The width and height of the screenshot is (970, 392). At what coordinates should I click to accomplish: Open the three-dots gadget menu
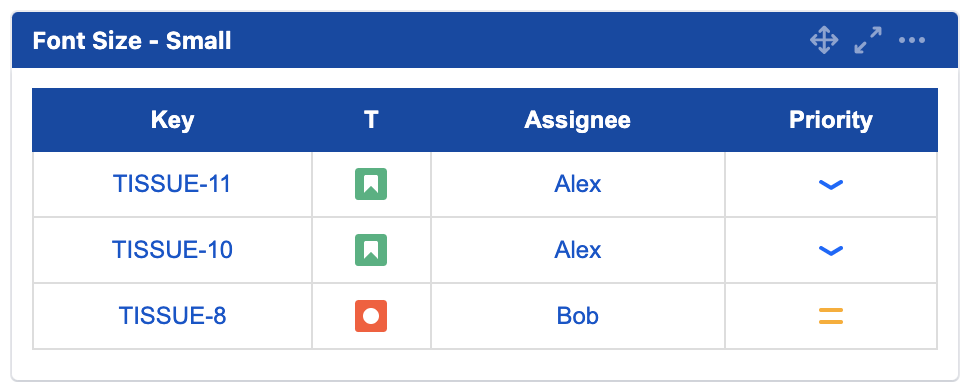click(912, 41)
